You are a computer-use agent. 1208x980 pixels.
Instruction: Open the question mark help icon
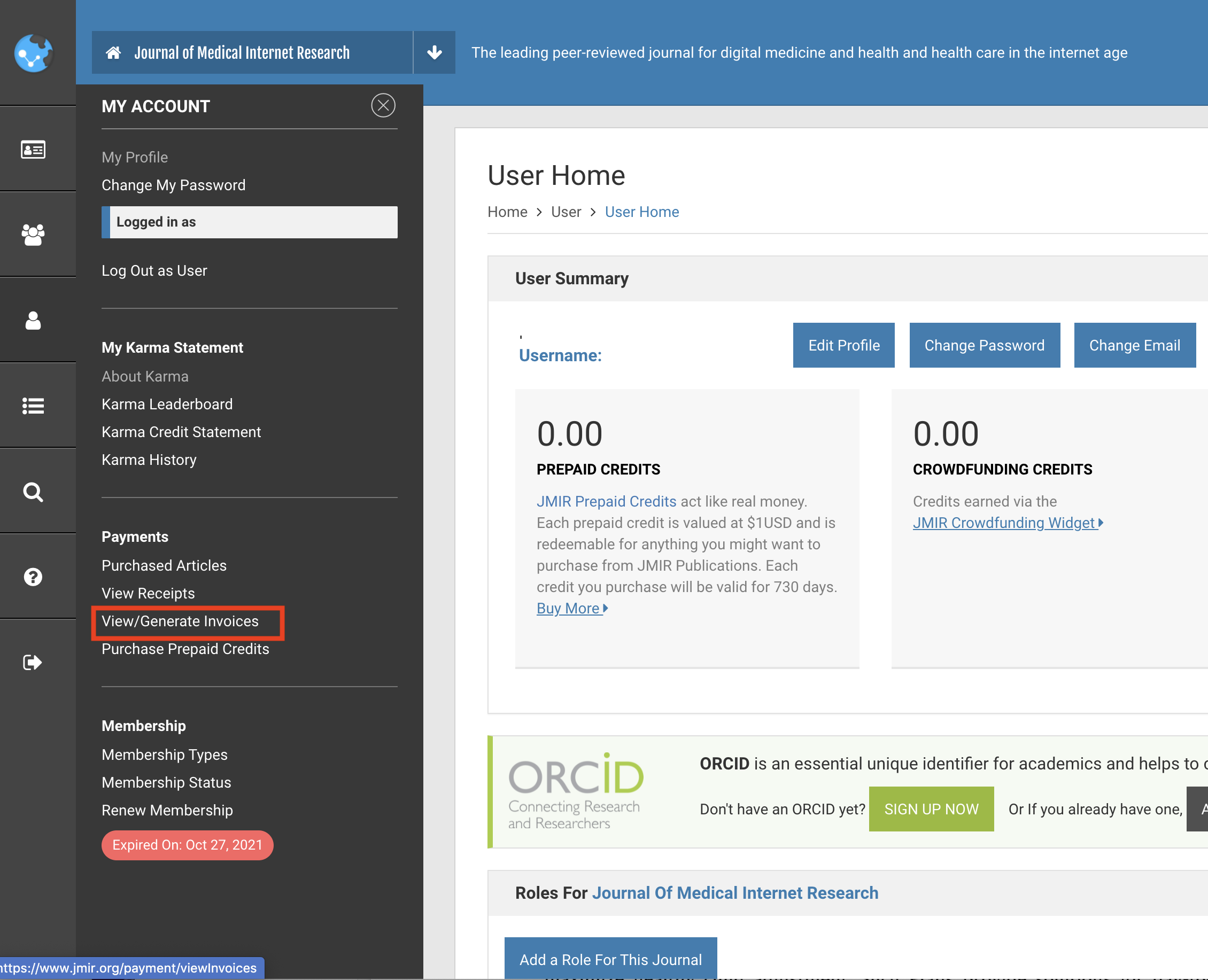33,577
